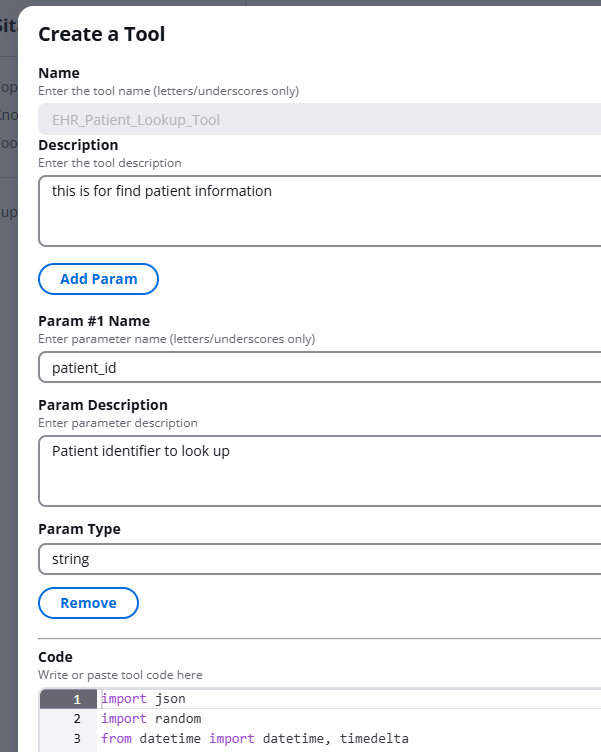Select the patient_id parameter name field
The height and width of the screenshot is (752, 601).
coord(319,367)
